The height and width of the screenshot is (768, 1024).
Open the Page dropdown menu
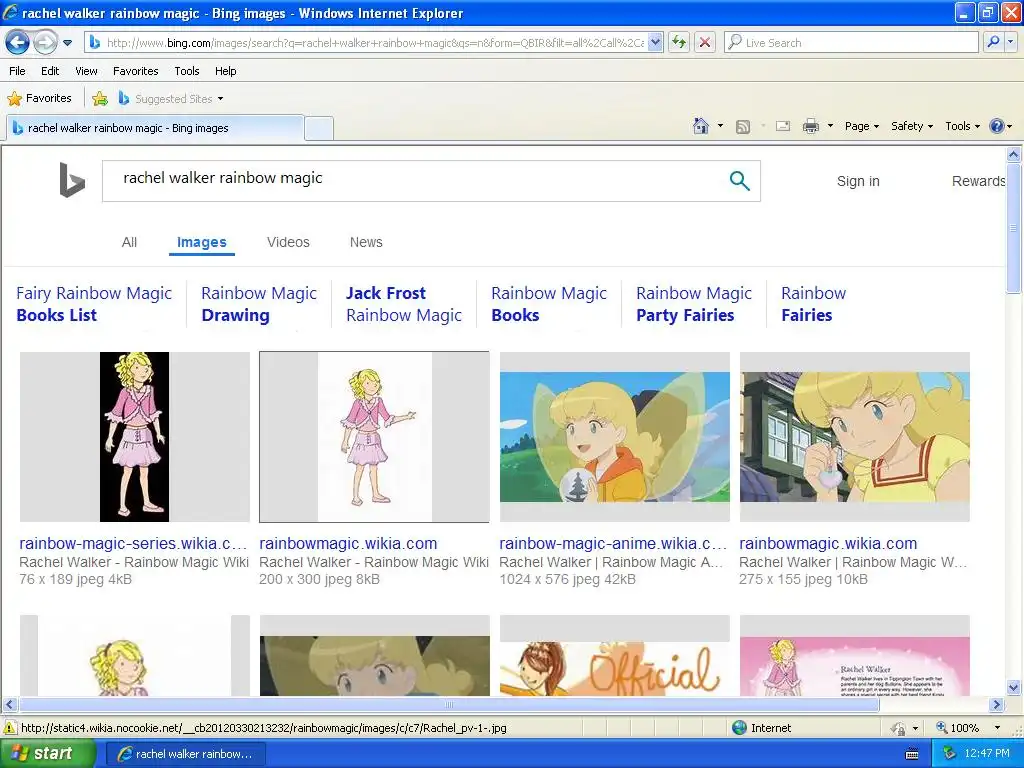click(x=861, y=126)
